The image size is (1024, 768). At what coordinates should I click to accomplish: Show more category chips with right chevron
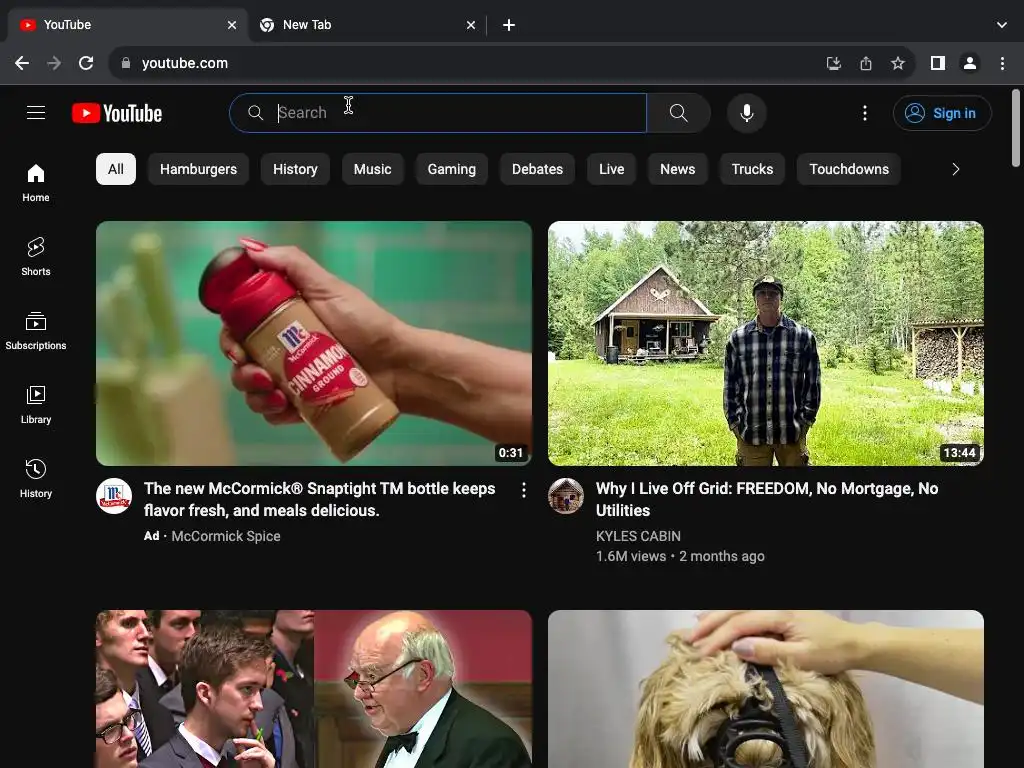955,169
